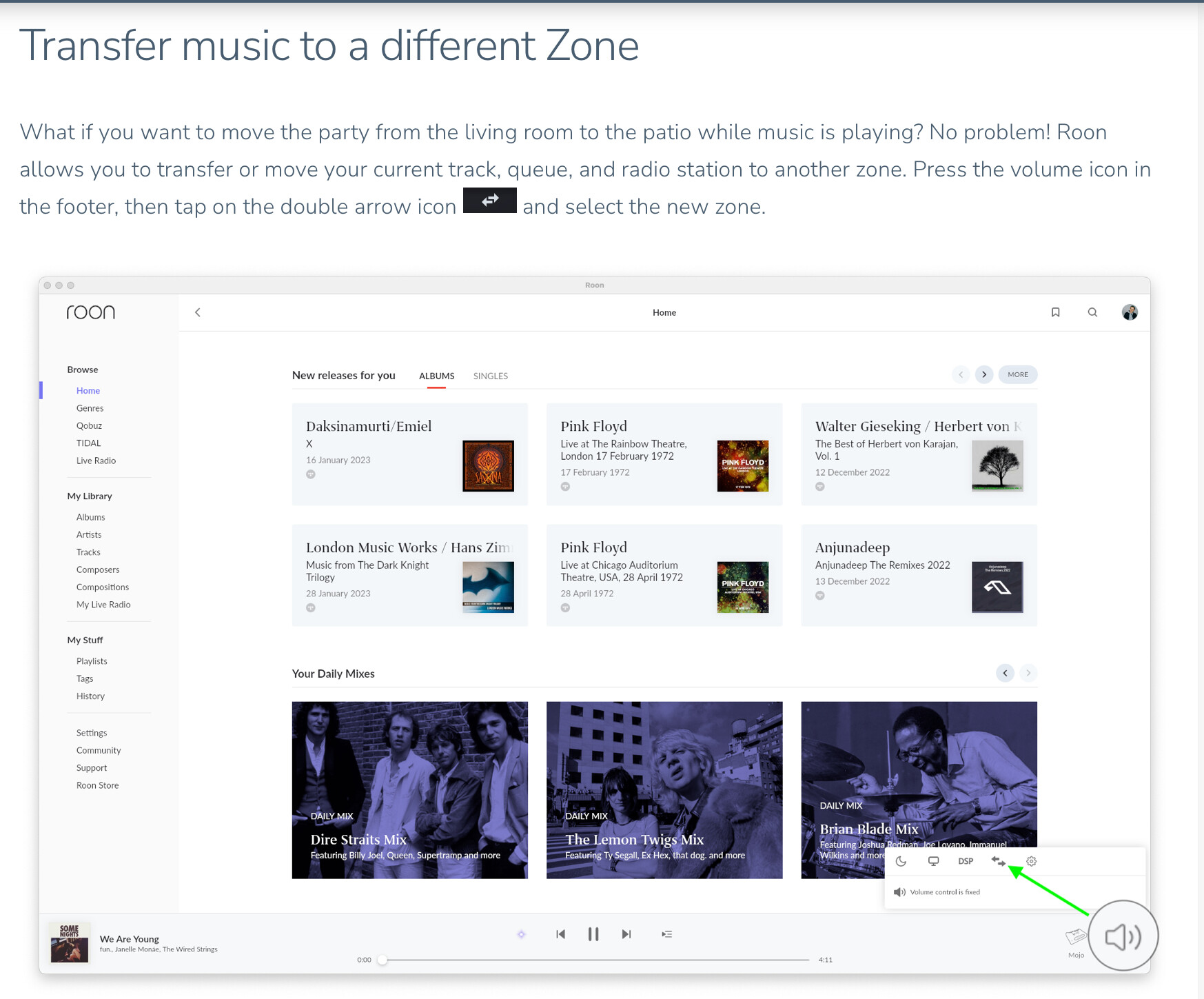
Task: Open Dark Knight Trilogy album cover
Action: pyautogui.click(x=488, y=587)
